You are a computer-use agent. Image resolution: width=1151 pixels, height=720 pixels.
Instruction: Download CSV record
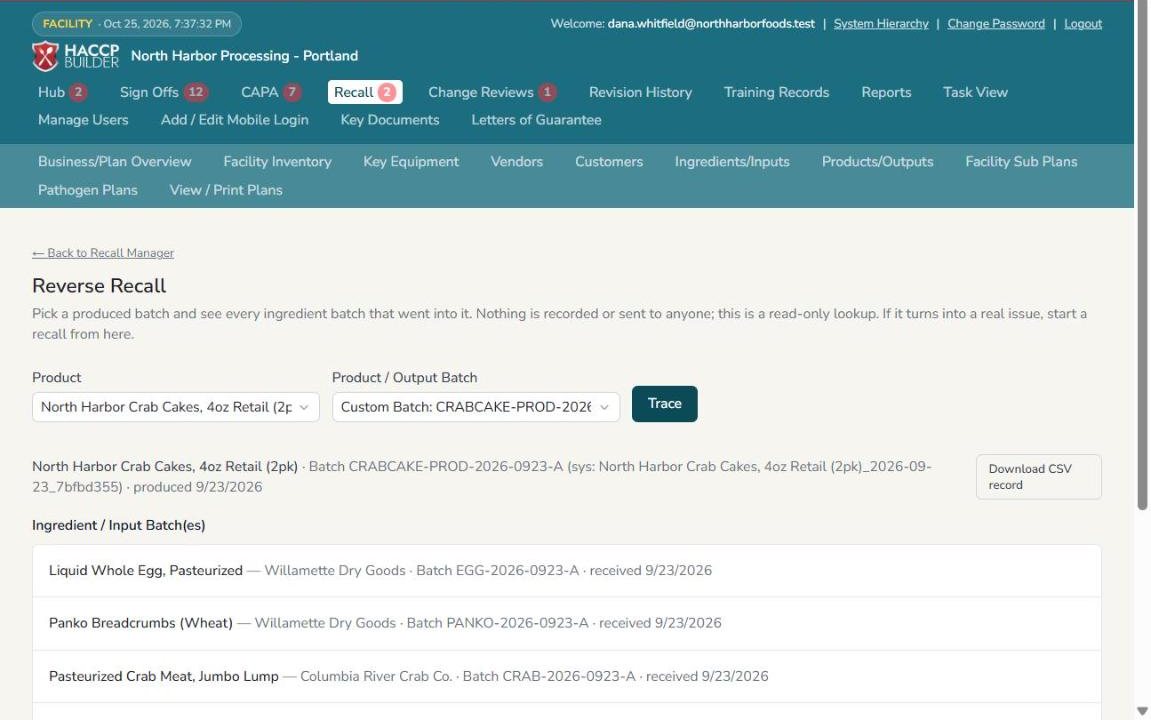pyautogui.click(x=1038, y=477)
